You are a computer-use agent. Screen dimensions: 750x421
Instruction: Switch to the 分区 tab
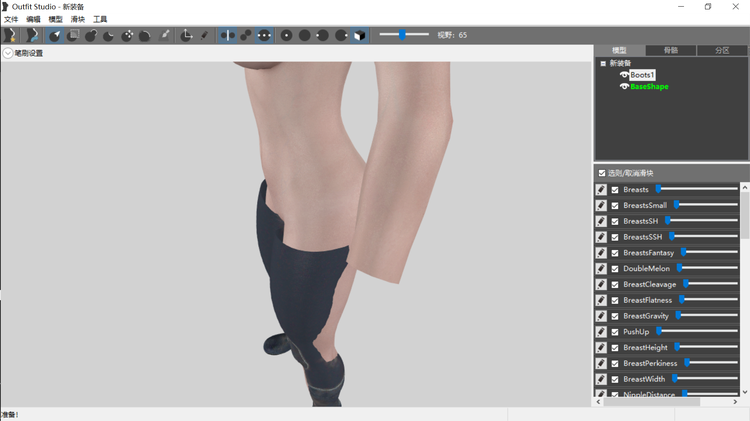tap(722, 50)
